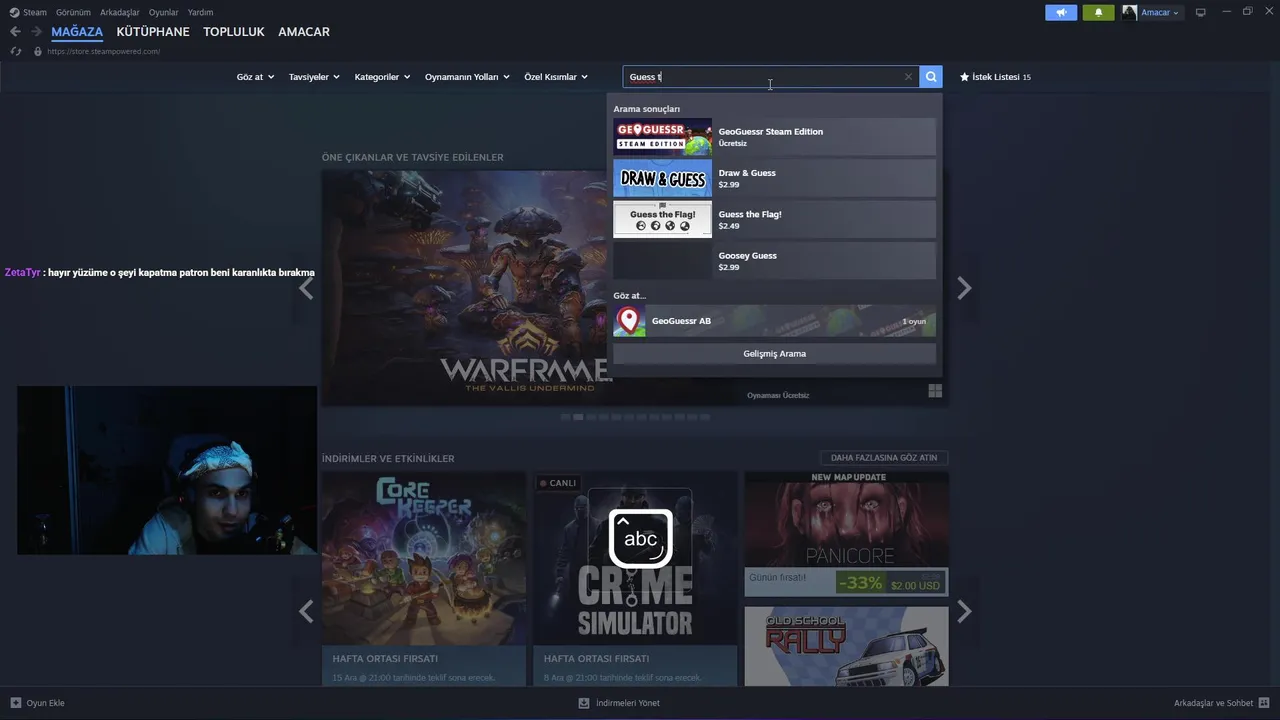Open the Panicore daily deal card
The height and width of the screenshot is (720, 1280).
point(846,534)
